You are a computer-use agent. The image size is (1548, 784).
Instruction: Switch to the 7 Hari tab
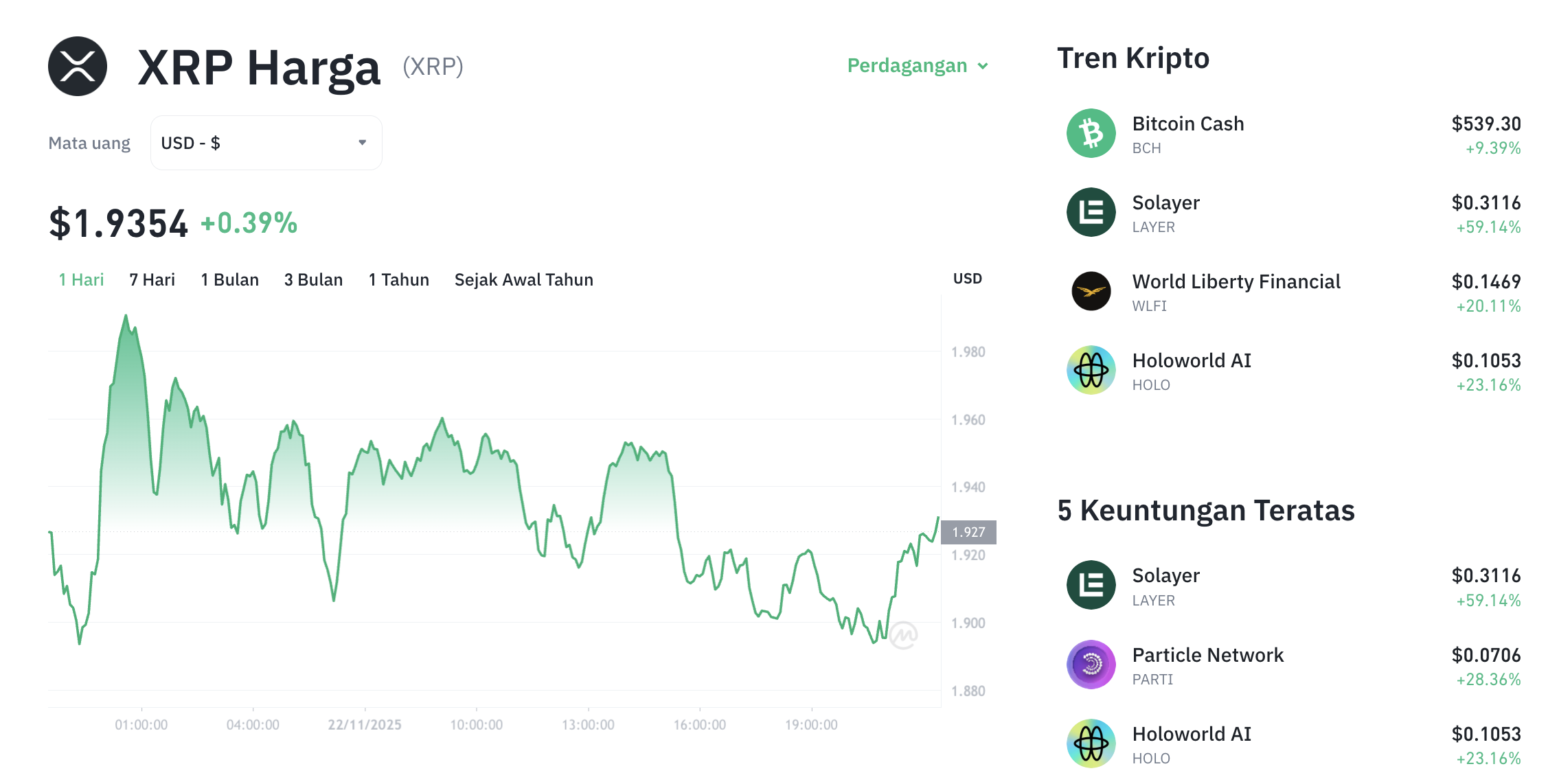(x=152, y=279)
